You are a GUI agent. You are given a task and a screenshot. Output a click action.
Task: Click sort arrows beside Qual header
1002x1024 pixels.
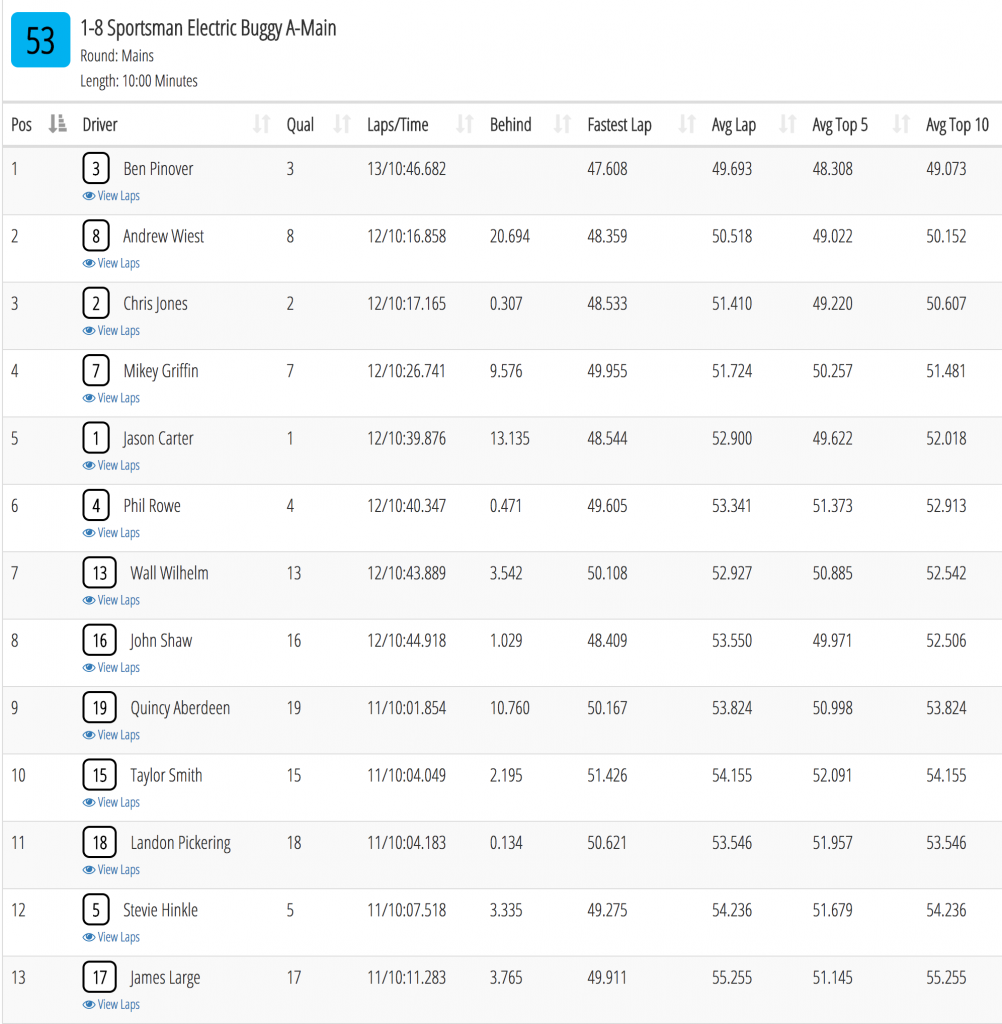pos(342,123)
